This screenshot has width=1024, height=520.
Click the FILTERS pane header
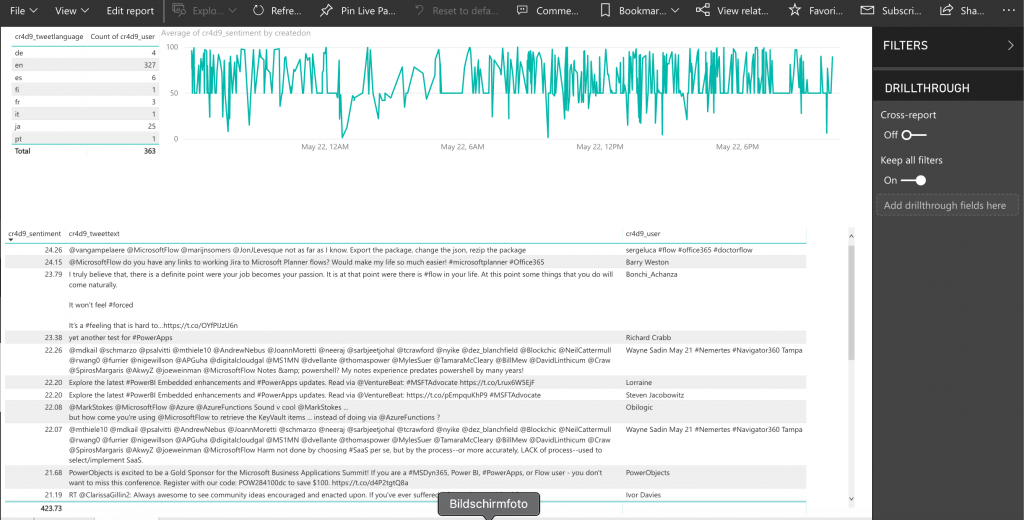[x=905, y=46]
